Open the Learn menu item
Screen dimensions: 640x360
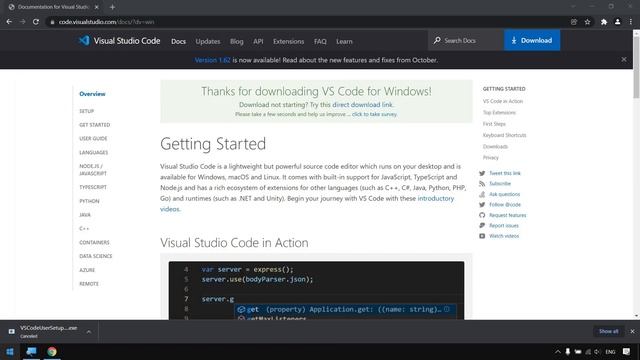tap(344, 41)
